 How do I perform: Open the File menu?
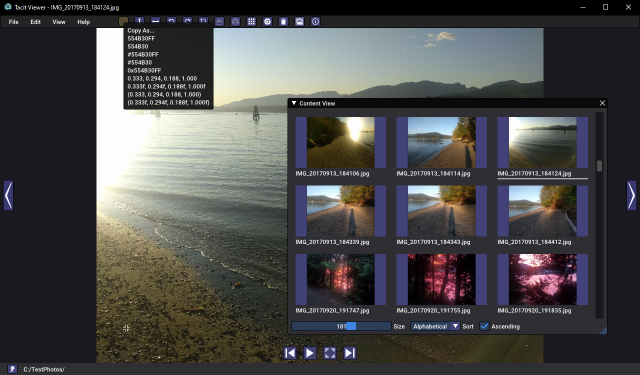13,22
